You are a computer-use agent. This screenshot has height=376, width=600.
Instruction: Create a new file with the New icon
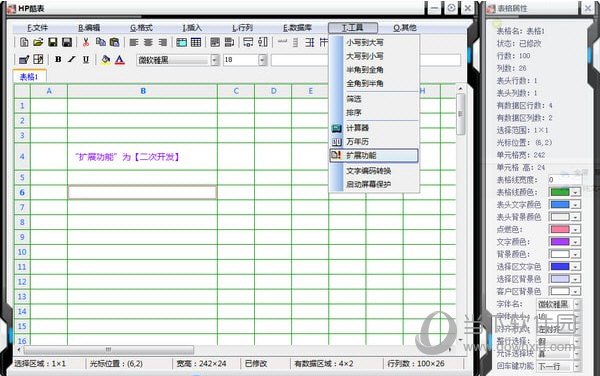(24, 42)
